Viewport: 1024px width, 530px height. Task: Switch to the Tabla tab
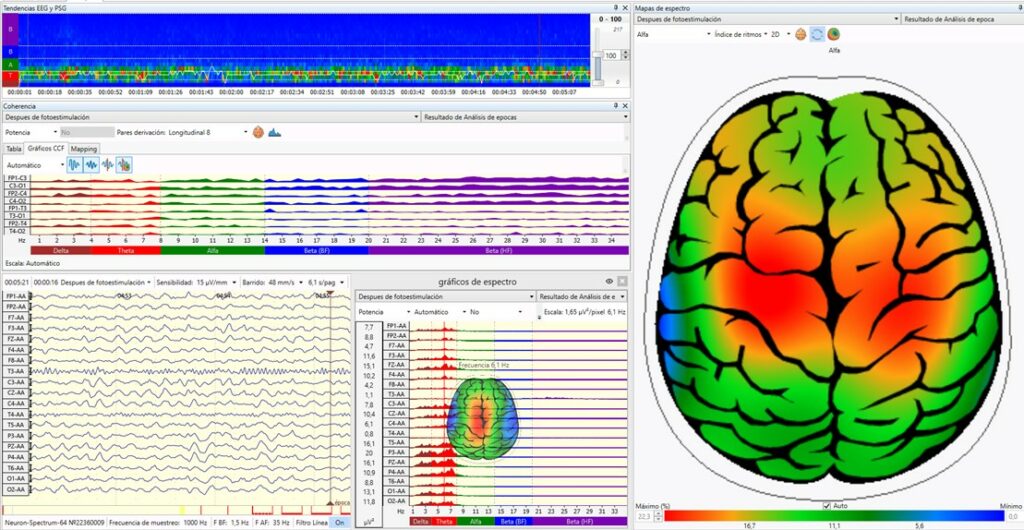point(14,149)
